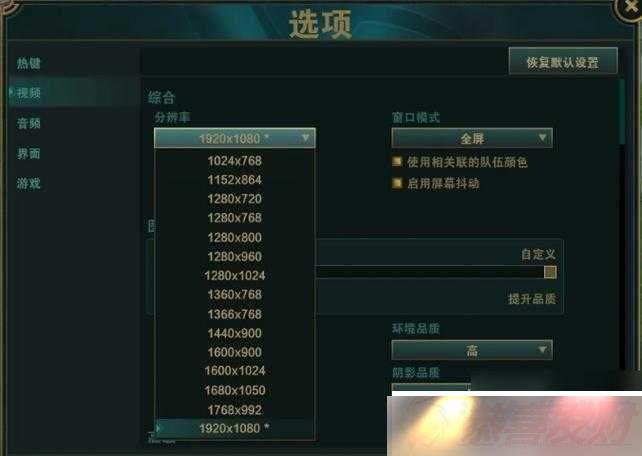Click the 分辨率 dropdown arrow icon
642x456 pixels.
pos(305,138)
